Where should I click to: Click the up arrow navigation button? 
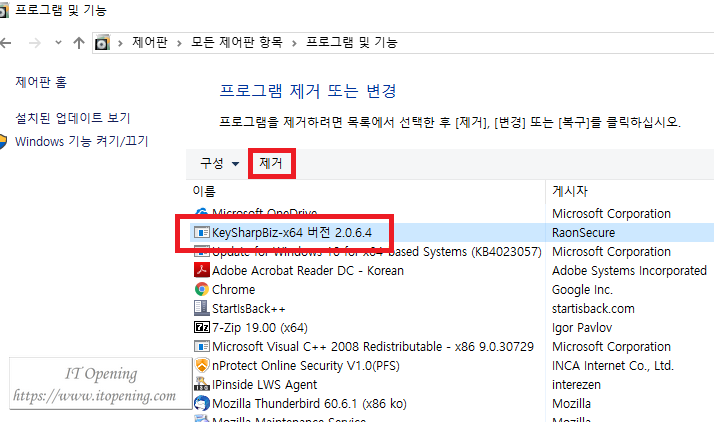pos(78,42)
